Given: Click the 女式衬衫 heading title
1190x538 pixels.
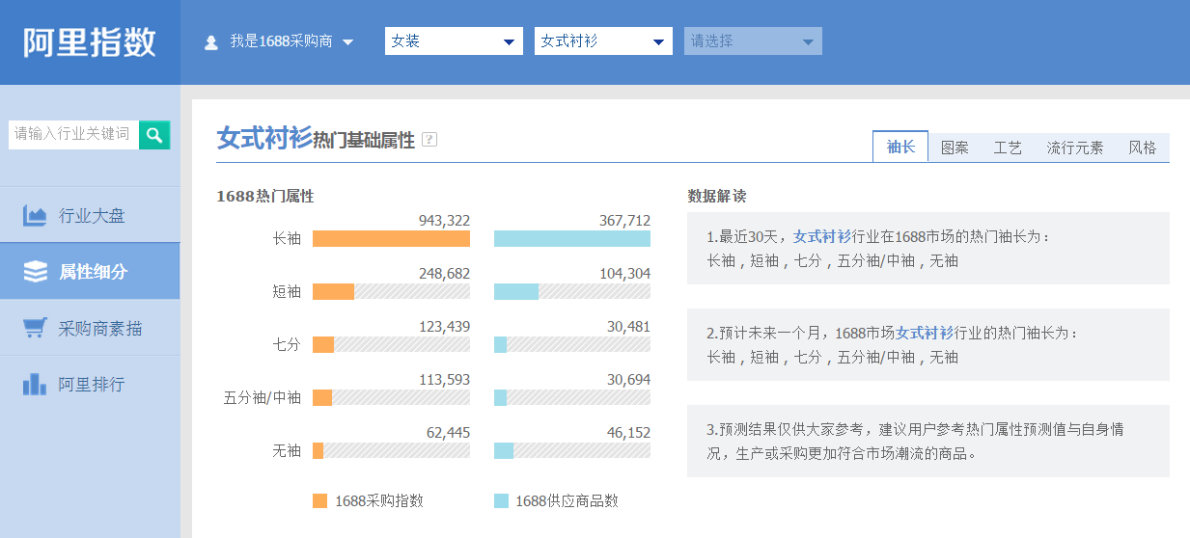Looking at the screenshot, I should click(264, 139).
